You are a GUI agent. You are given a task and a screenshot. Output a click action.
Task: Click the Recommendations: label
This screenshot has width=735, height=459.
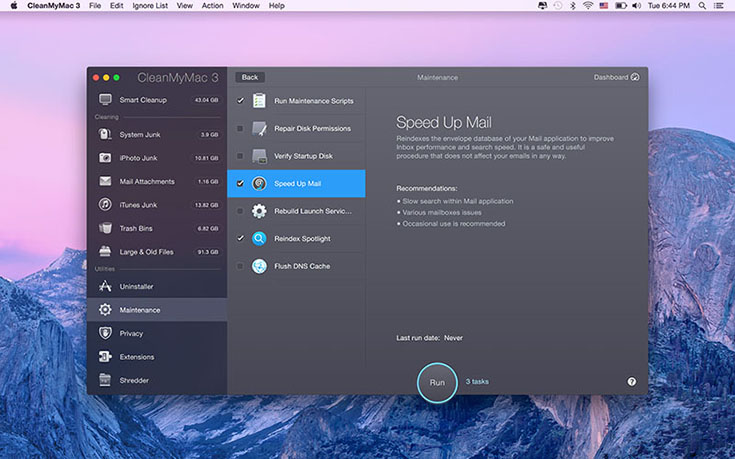point(427,188)
